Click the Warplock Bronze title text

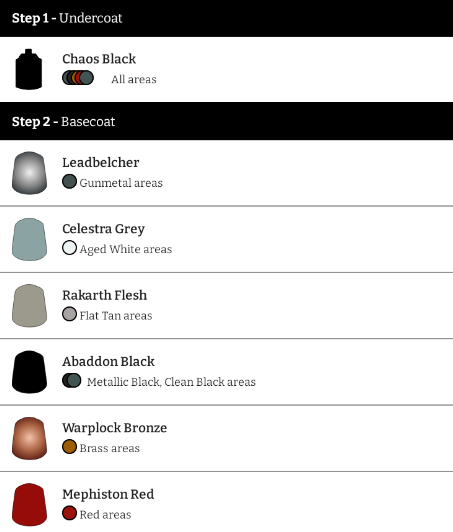[115, 428]
